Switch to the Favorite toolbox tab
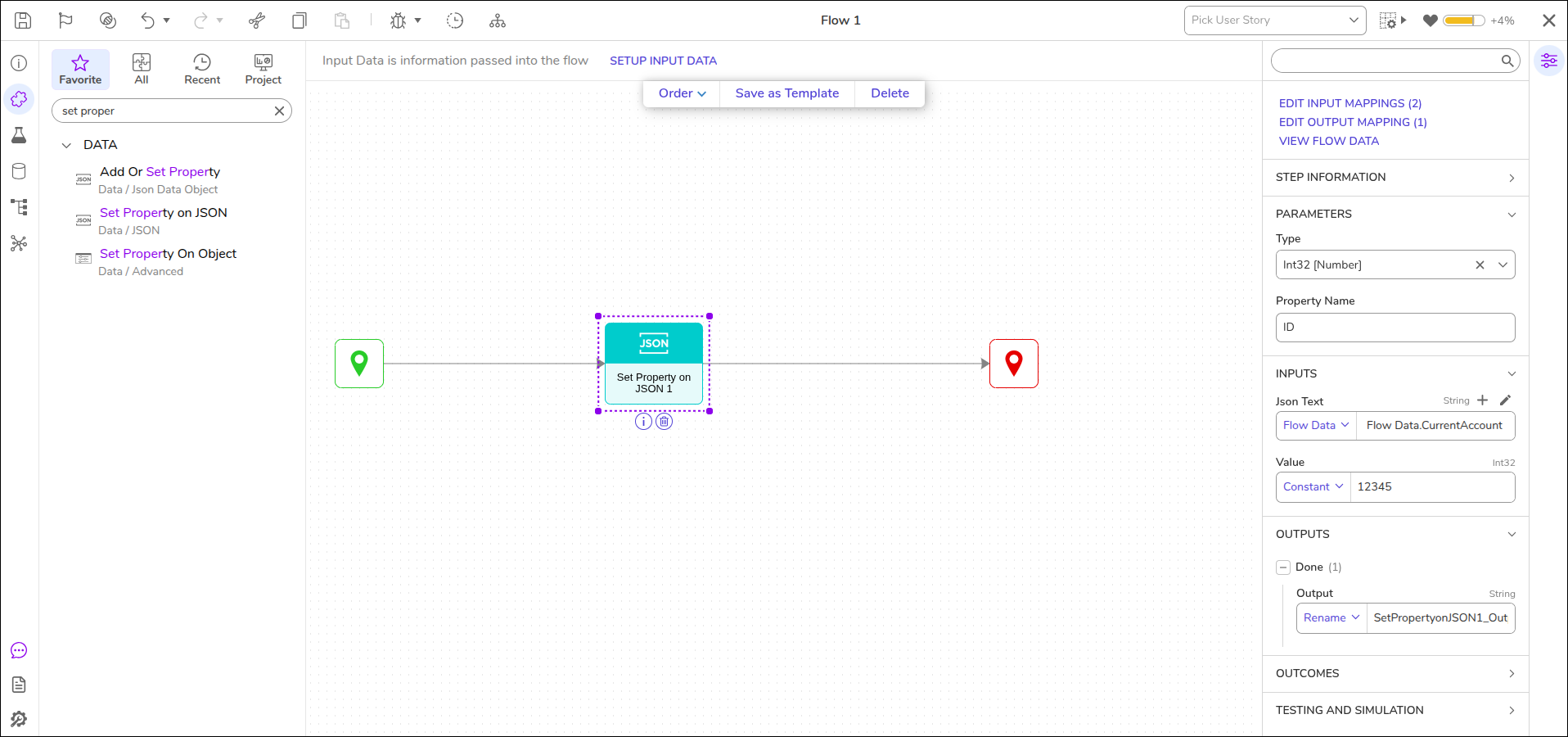 pyautogui.click(x=80, y=70)
